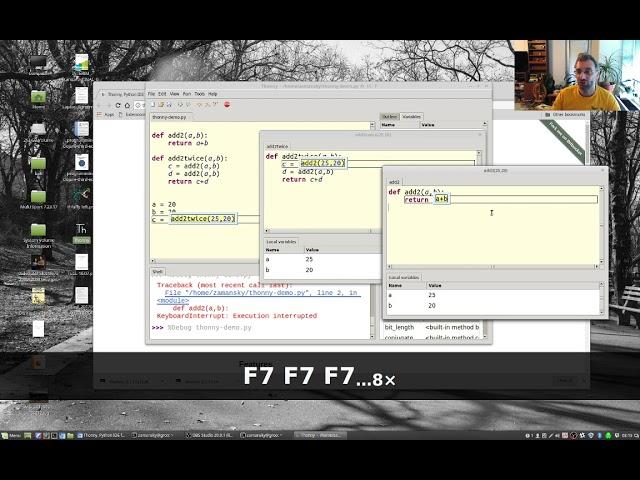Image resolution: width=640 pixels, height=480 pixels.
Task: Click highlighted a+b expression in add2 frame
Action: 442,199
